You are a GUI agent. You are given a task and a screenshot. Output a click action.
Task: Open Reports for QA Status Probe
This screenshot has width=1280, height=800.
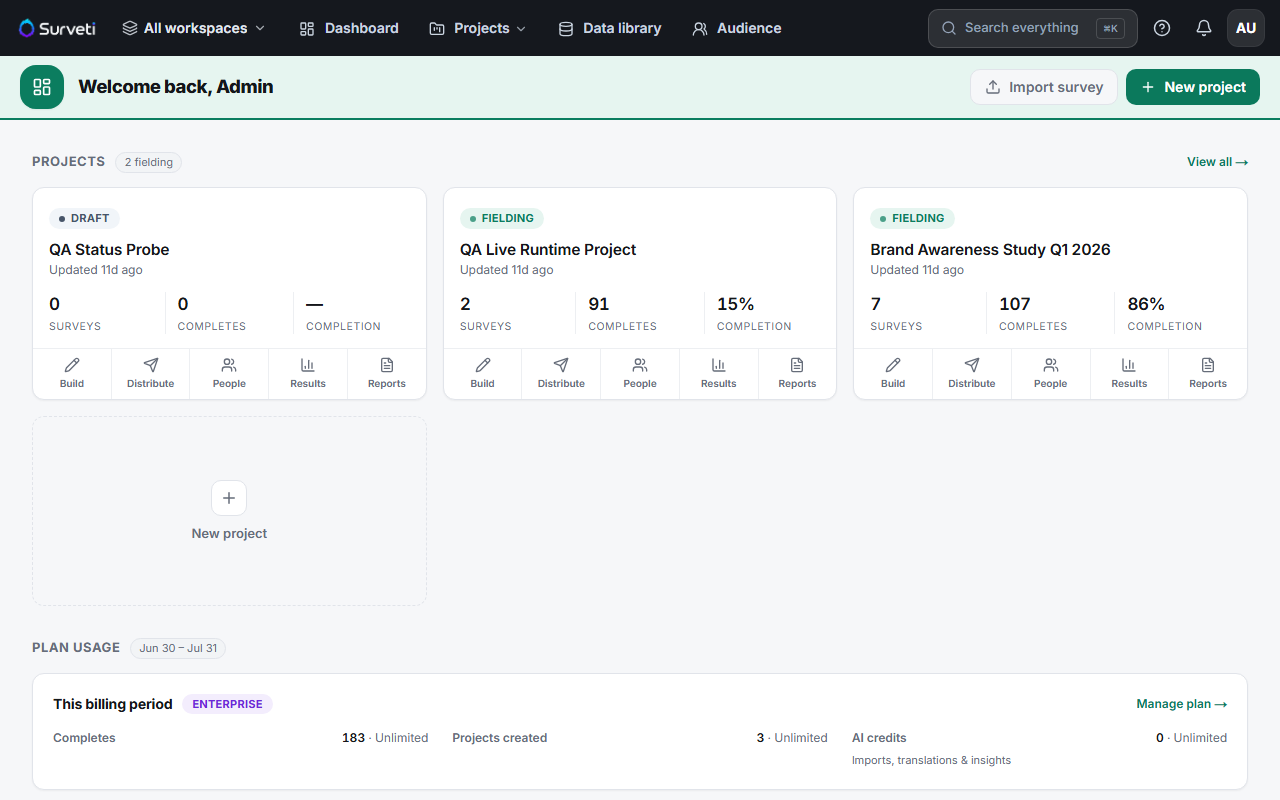(x=387, y=374)
